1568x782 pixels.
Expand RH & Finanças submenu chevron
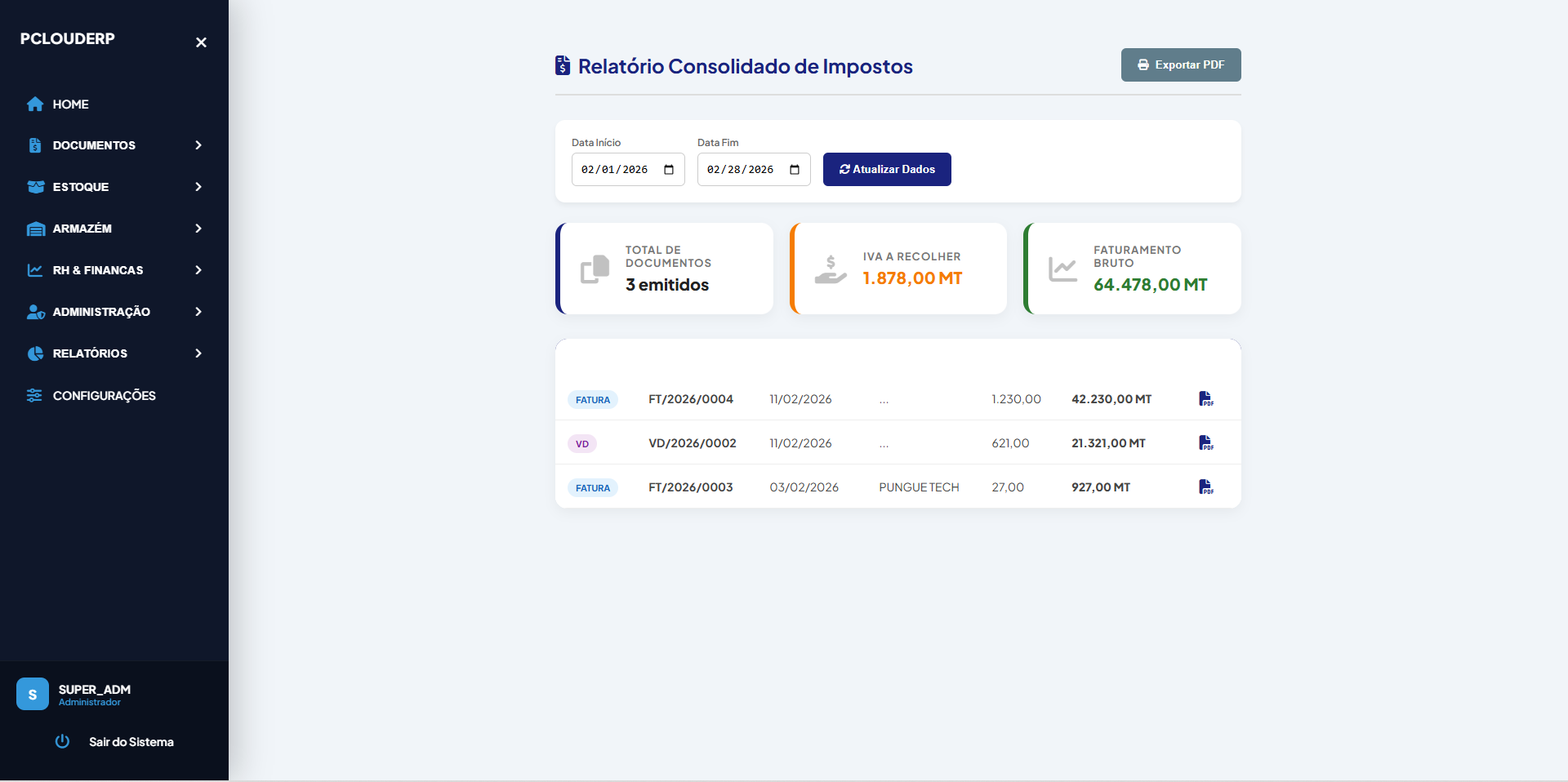pyautogui.click(x=198, y=270)
